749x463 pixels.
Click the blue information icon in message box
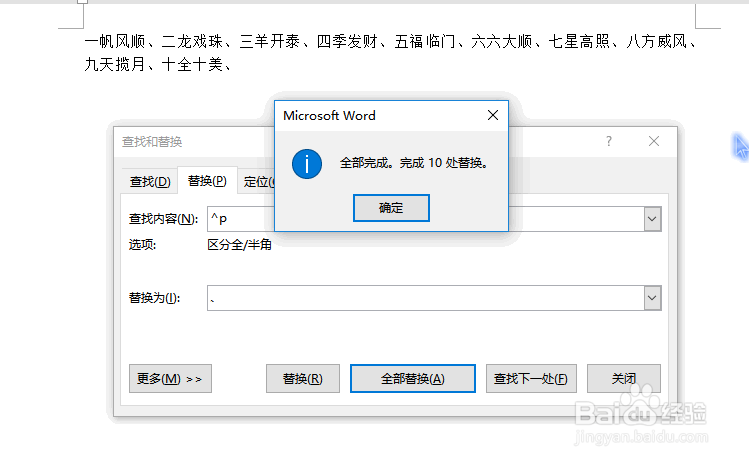(307, 164)
